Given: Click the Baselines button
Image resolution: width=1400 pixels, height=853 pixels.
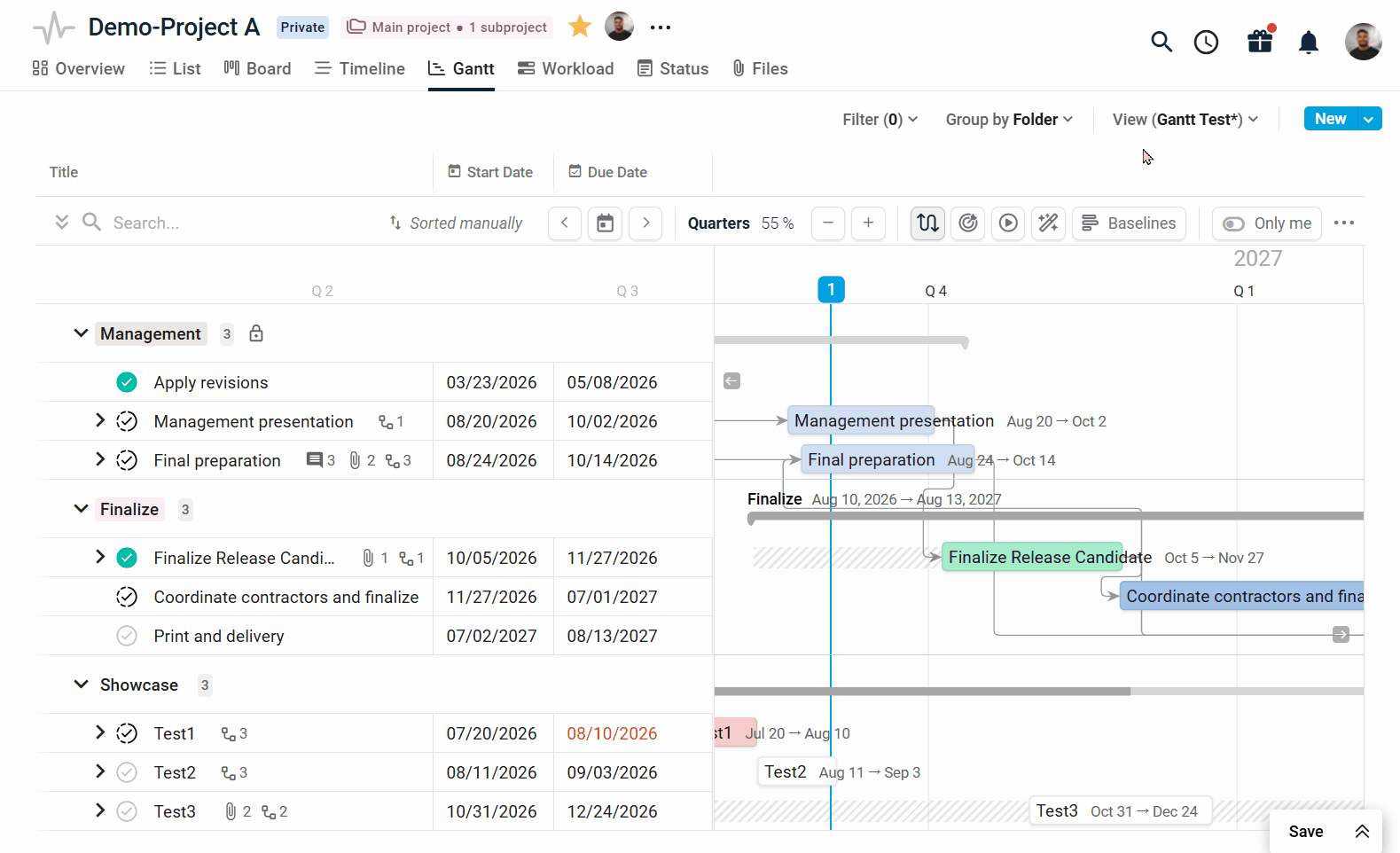Looking at the screenshot, I should point(1129,223).
